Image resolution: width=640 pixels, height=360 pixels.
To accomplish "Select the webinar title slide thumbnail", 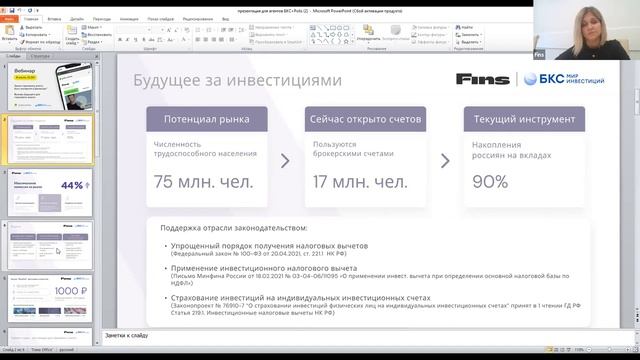I will (x=50, y=87).
